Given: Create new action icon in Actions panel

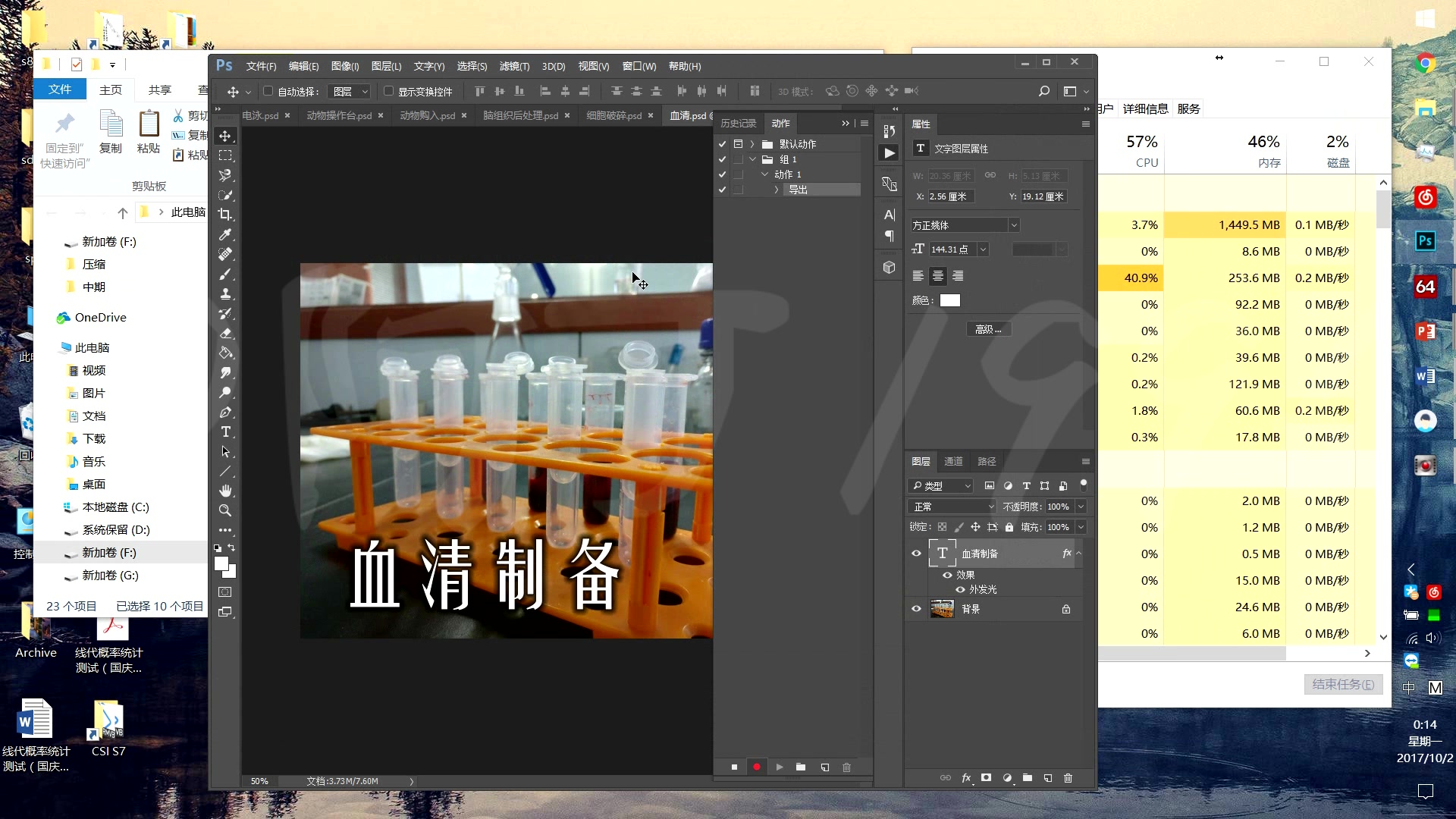Looking at the screenshot, I should click(824, 767).
